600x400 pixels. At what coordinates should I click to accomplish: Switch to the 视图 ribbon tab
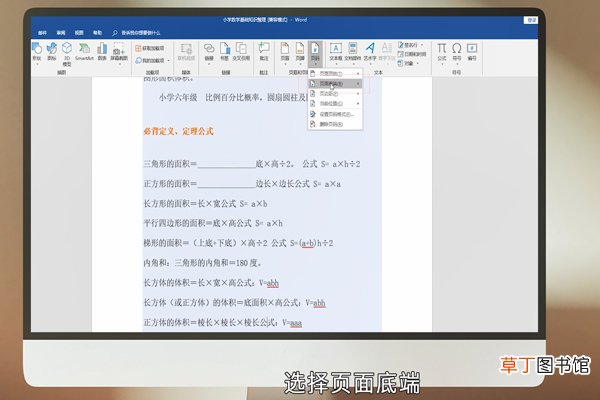[79, 33]
